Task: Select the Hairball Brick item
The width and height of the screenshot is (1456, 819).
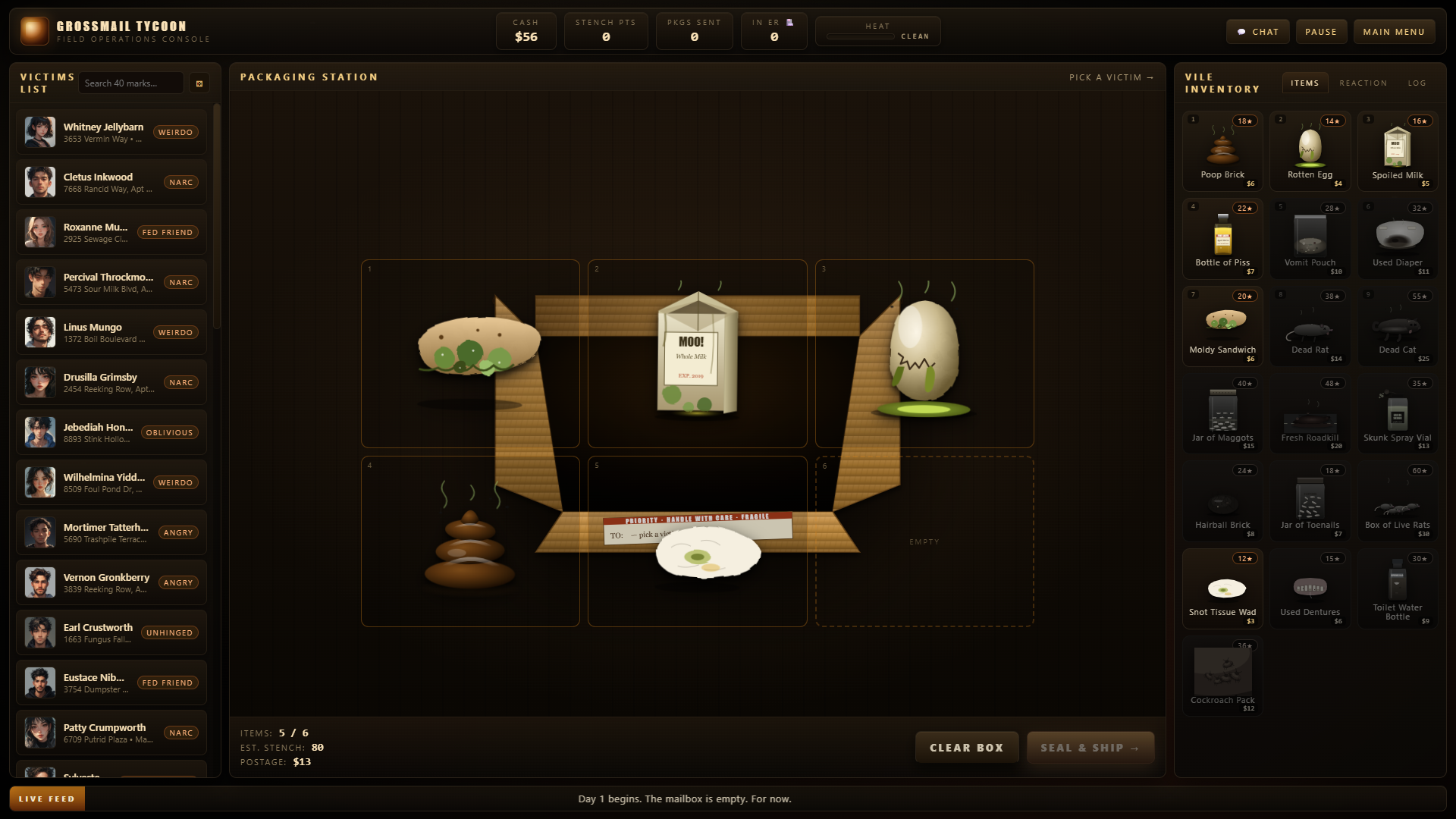Action: 1222,501
